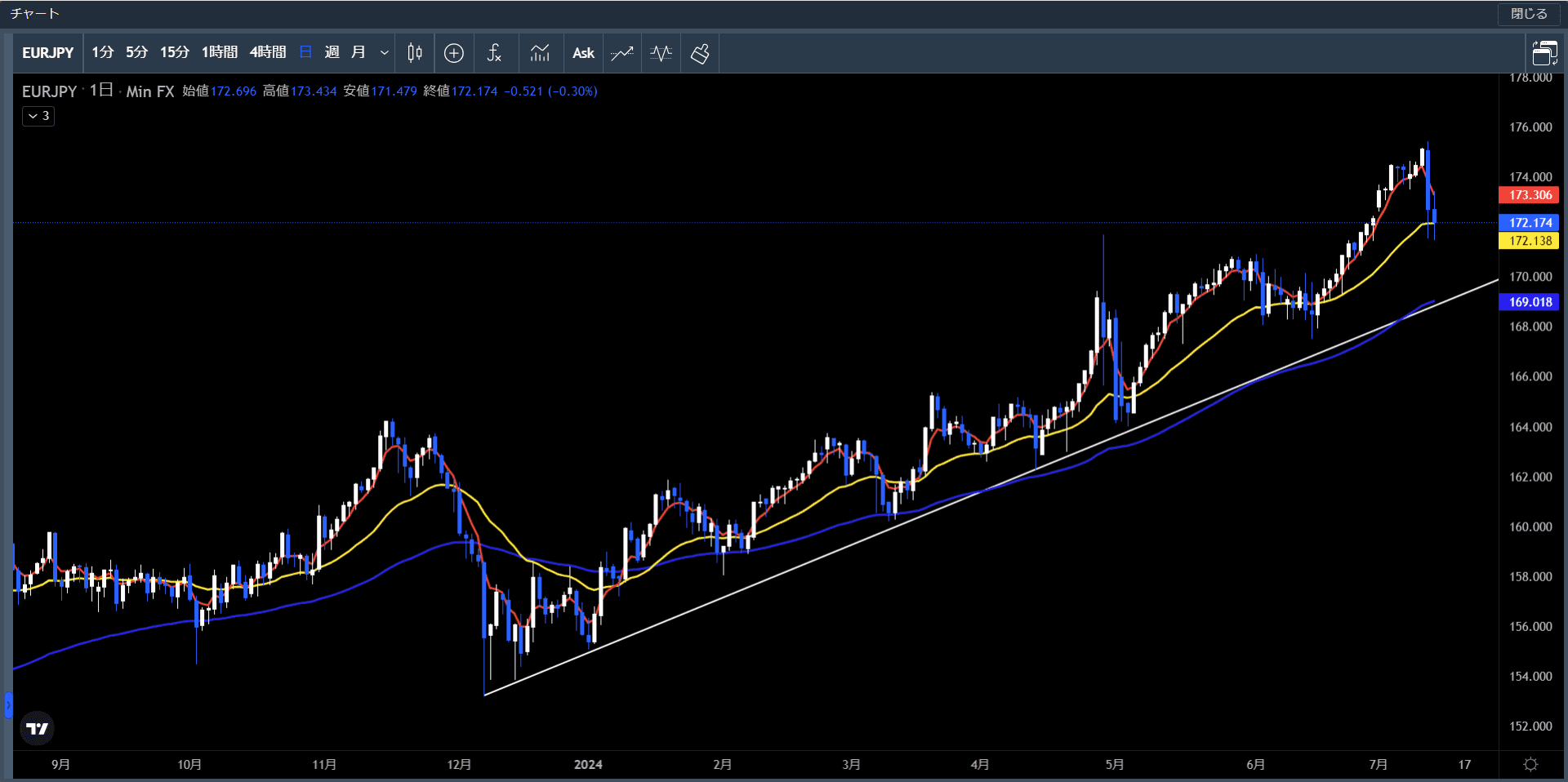This screenshot has height=782, width=1568.
Task: Add a comparison symbol with plus icon
Action: [454, 53]
